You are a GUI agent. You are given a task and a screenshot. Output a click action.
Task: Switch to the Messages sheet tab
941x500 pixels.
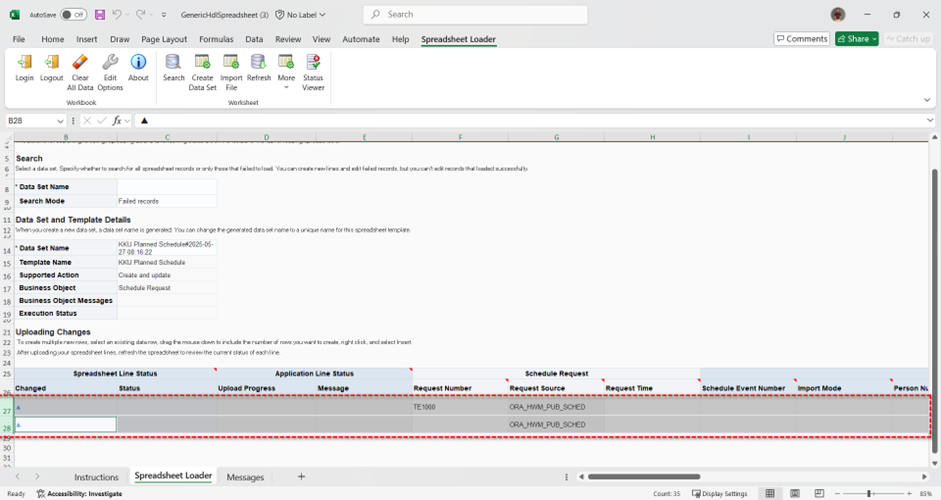click(245, 477)
